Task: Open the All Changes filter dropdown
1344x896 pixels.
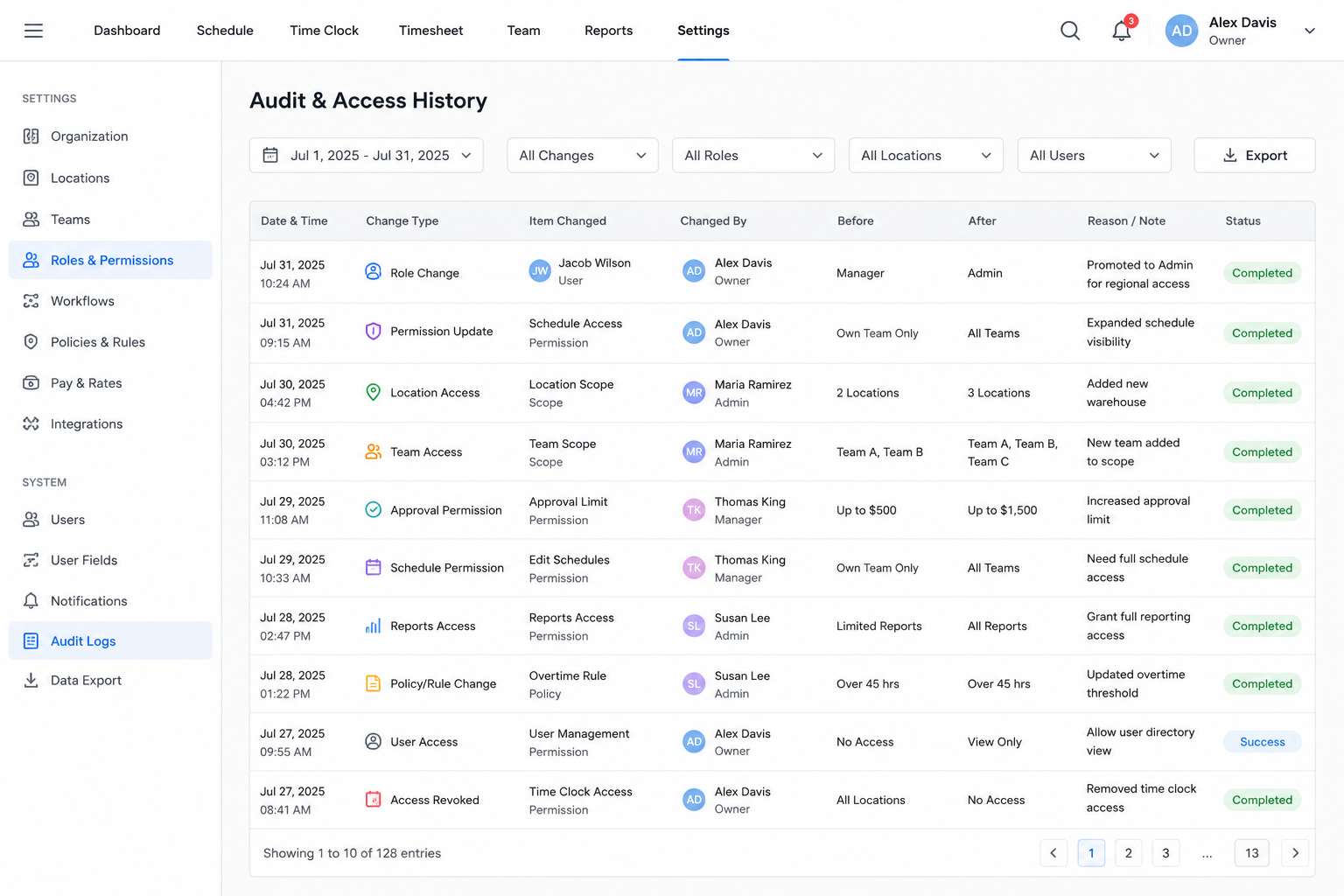Action: [583, 155]
